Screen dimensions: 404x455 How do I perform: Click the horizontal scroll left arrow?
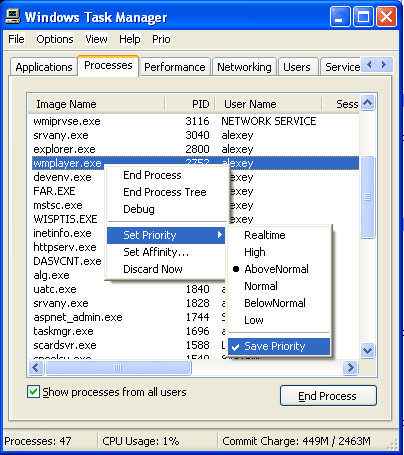coord(36,368)
